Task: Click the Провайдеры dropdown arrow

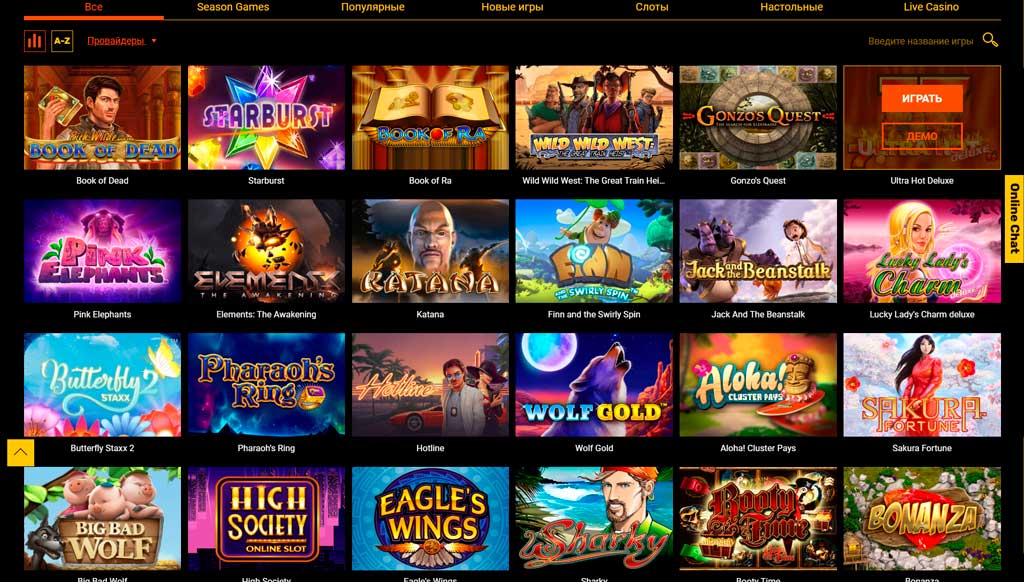Action: pos(154,41)
